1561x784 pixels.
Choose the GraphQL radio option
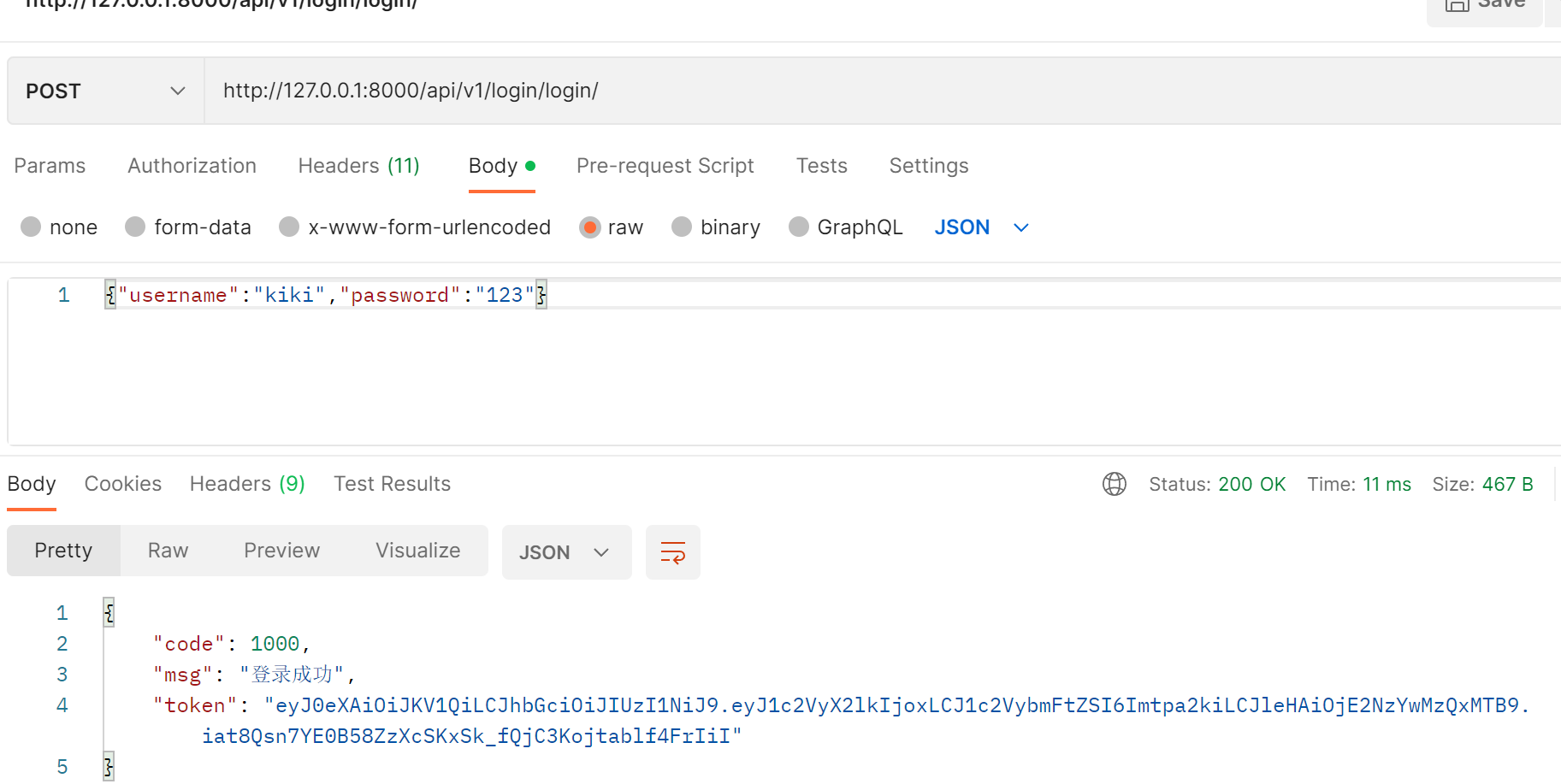[799, 227]
